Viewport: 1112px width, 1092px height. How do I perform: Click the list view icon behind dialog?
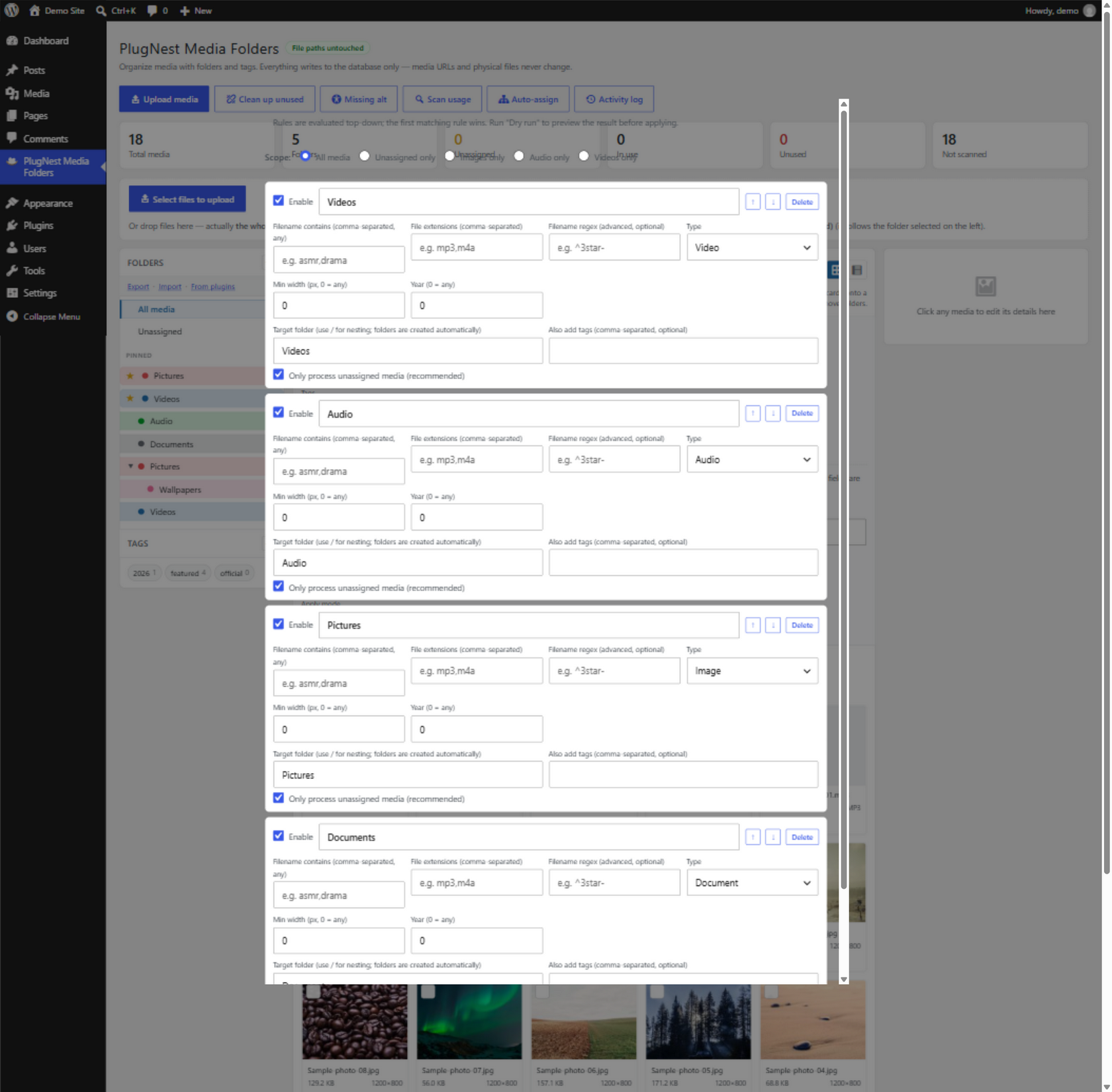pos(857,270)
